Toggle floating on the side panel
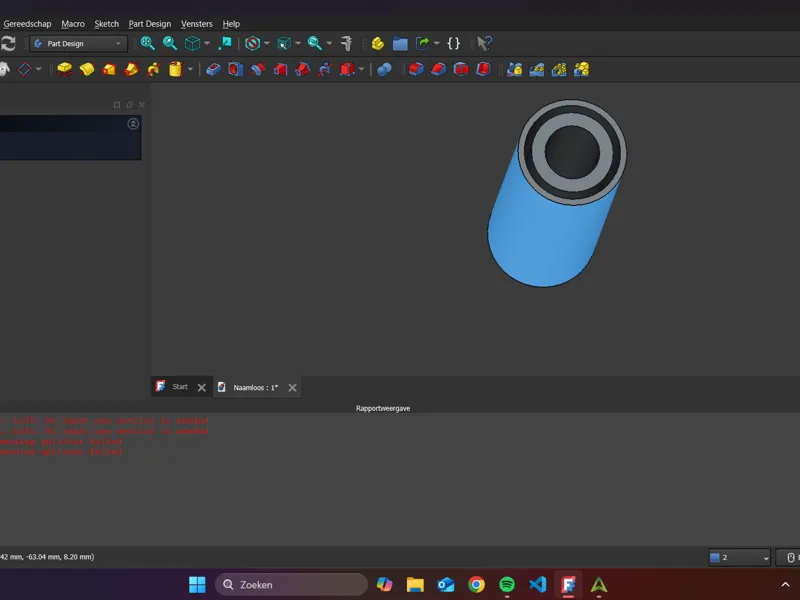The image size is (800, 600). (x=130, y=105)
